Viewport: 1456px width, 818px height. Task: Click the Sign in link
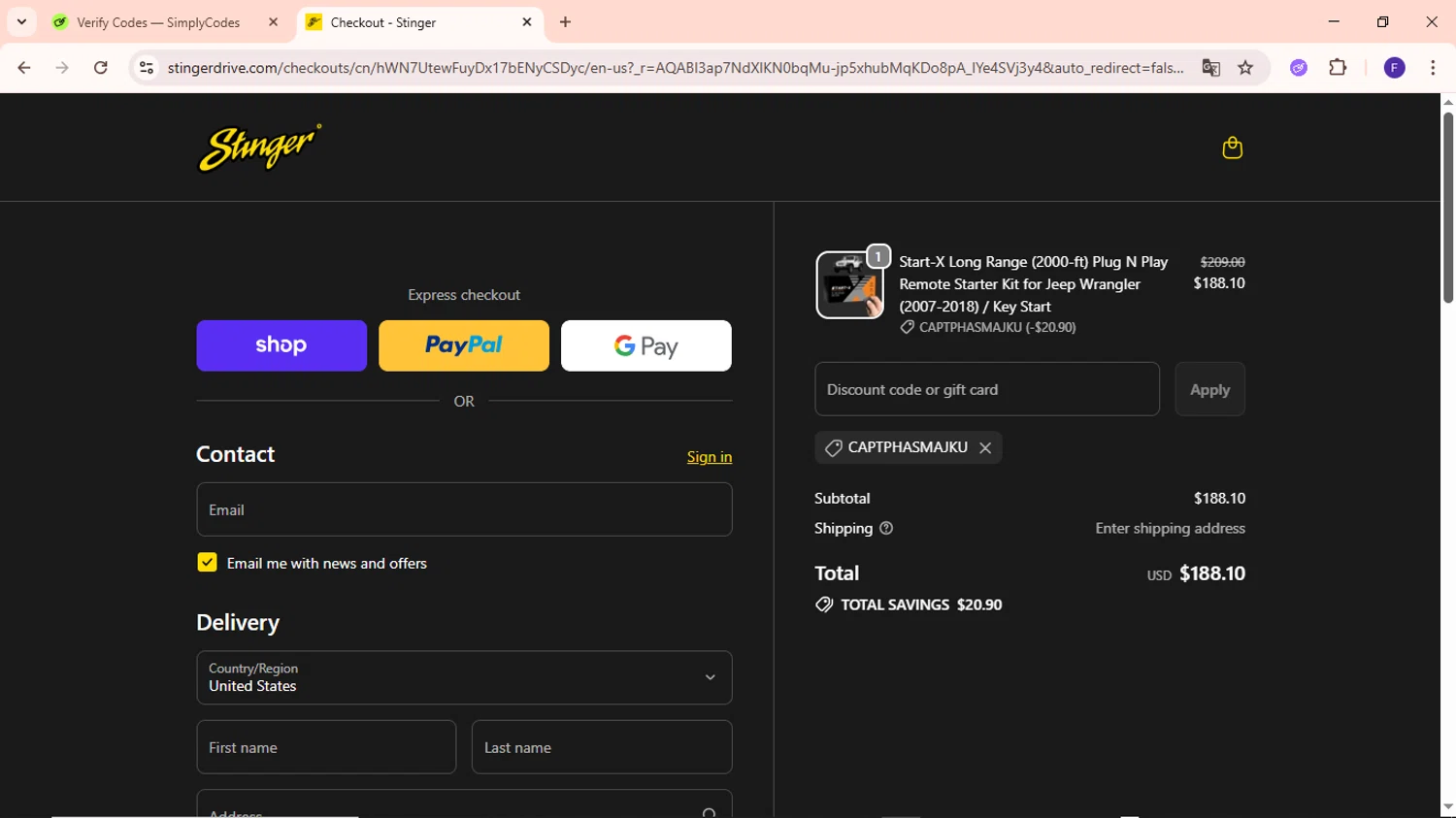pyautogui.click(x=710, y=457)
